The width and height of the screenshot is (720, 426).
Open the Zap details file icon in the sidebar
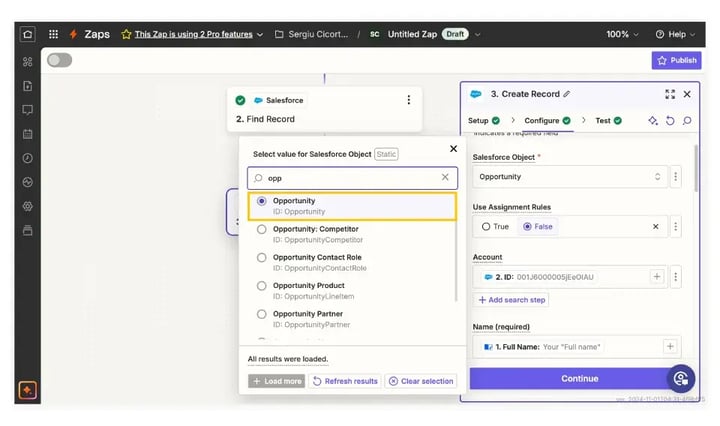(28, 86)
